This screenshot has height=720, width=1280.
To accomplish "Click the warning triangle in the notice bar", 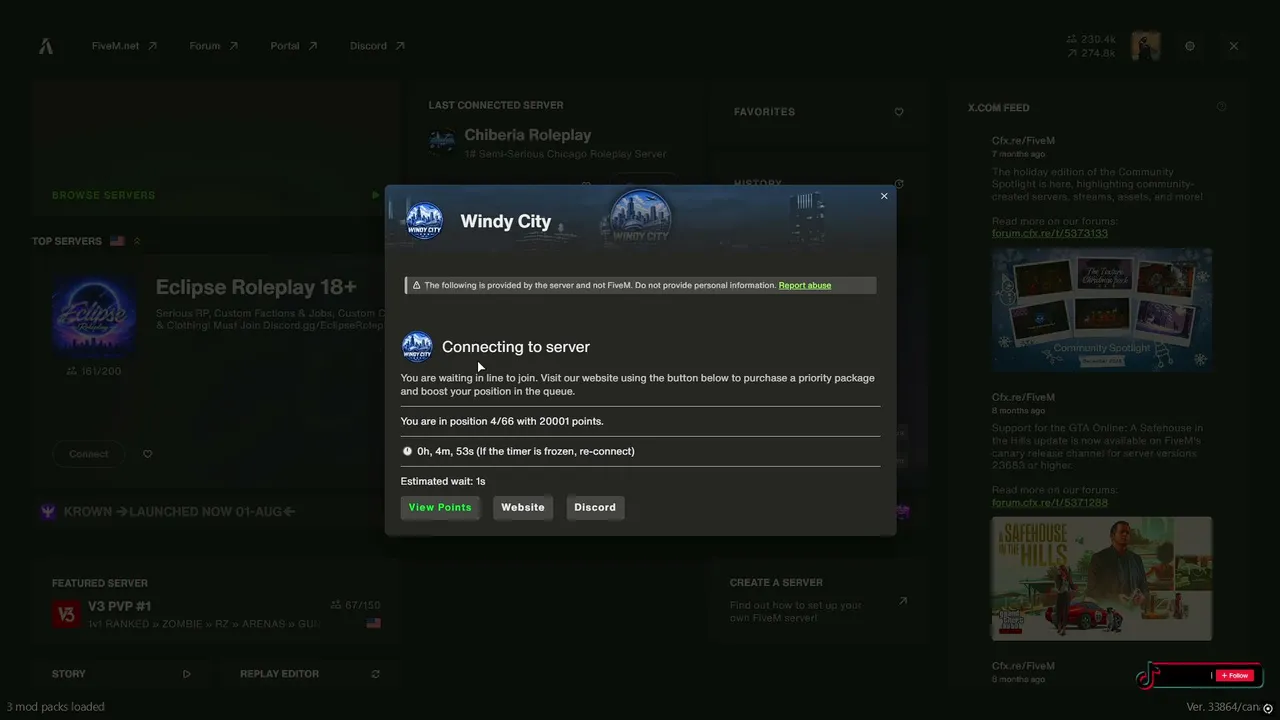I will [x=416, y=285].
